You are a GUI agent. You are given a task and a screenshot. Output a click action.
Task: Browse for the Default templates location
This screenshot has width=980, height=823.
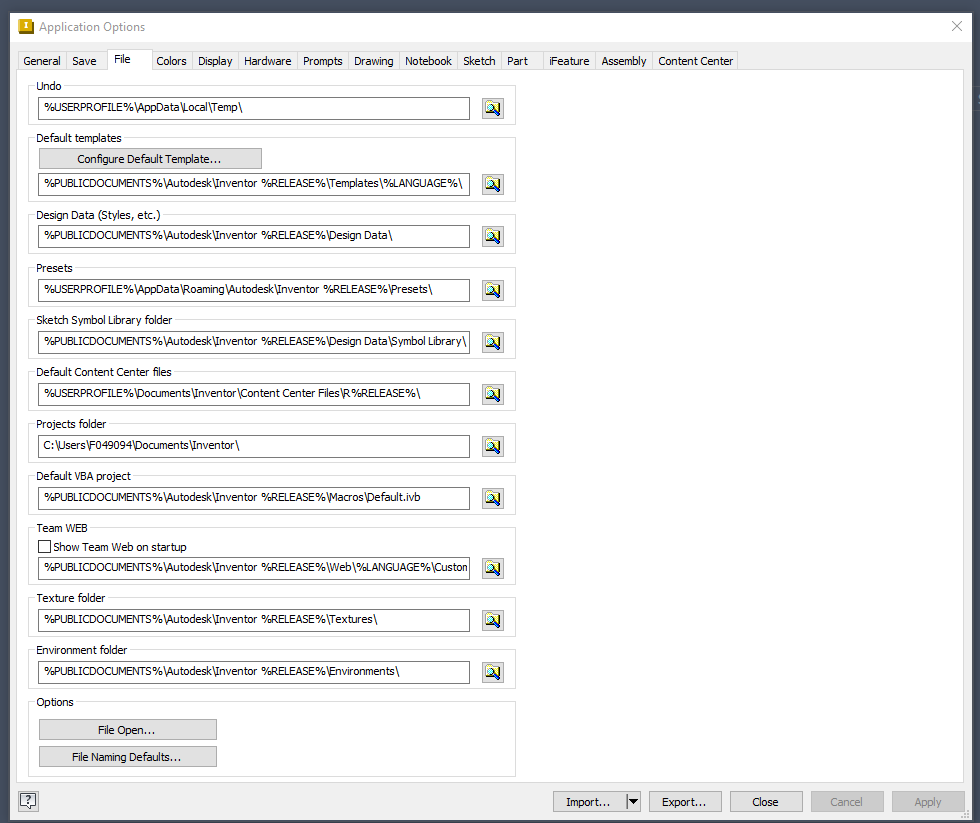pyautogui.click(x=492, y=184)
